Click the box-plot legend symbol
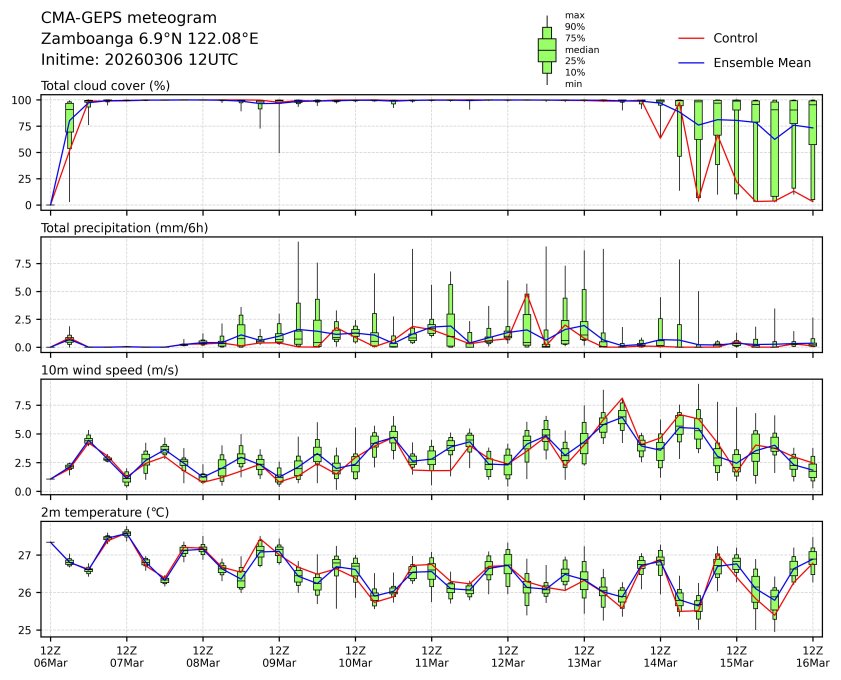The width and height of the screenshot is (841, 680). tap(547, 50)
